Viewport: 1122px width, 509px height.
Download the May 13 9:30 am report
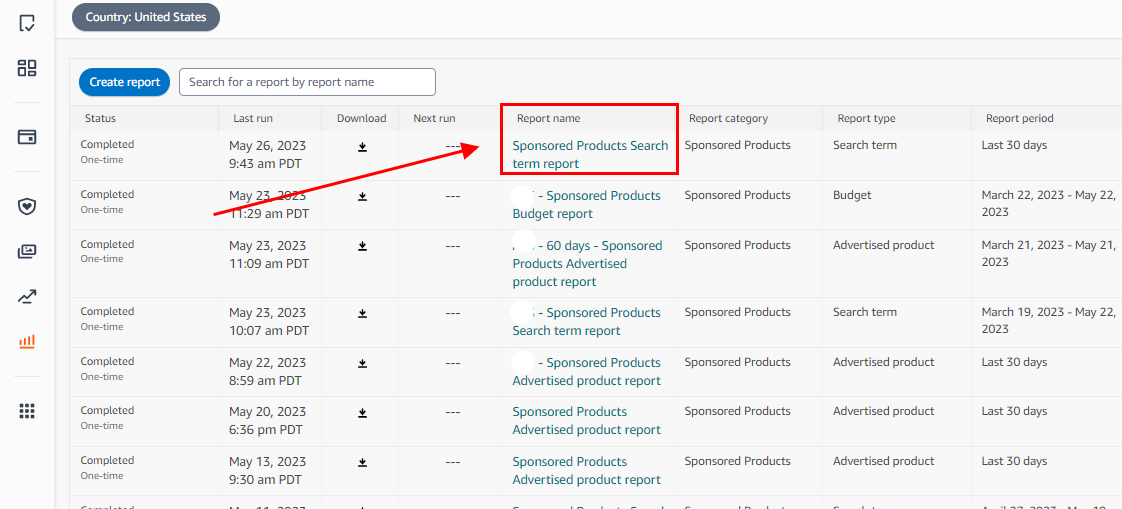coord(362,462)
